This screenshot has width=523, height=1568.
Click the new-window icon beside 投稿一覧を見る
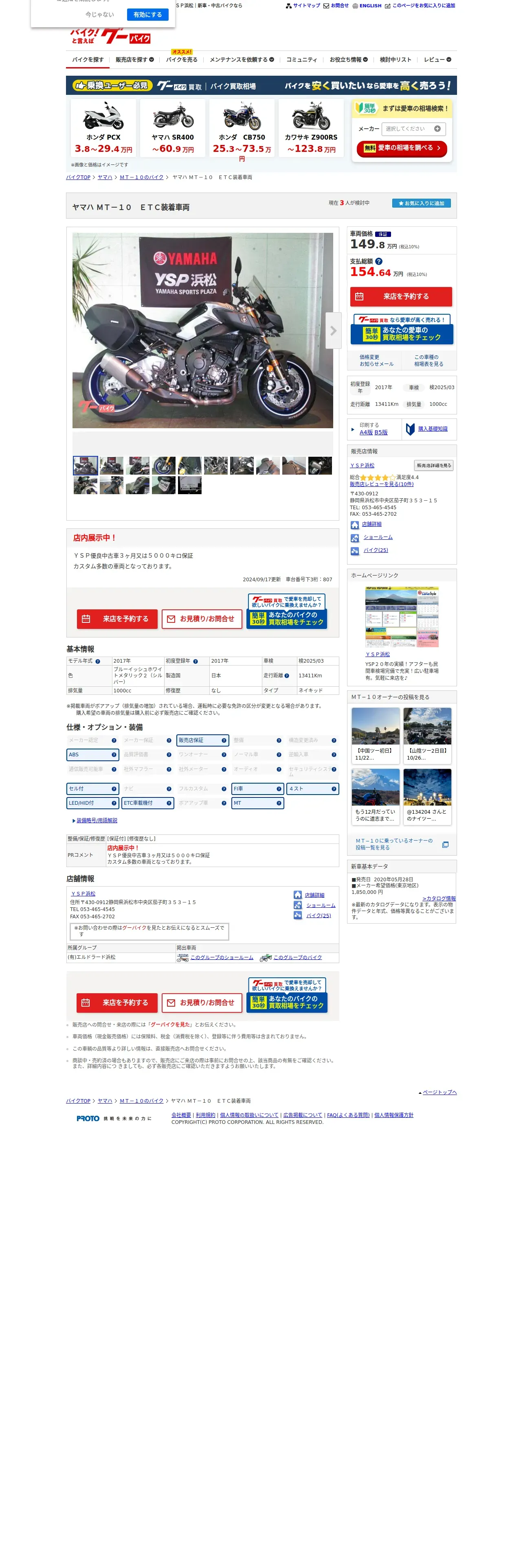(445, 845)
